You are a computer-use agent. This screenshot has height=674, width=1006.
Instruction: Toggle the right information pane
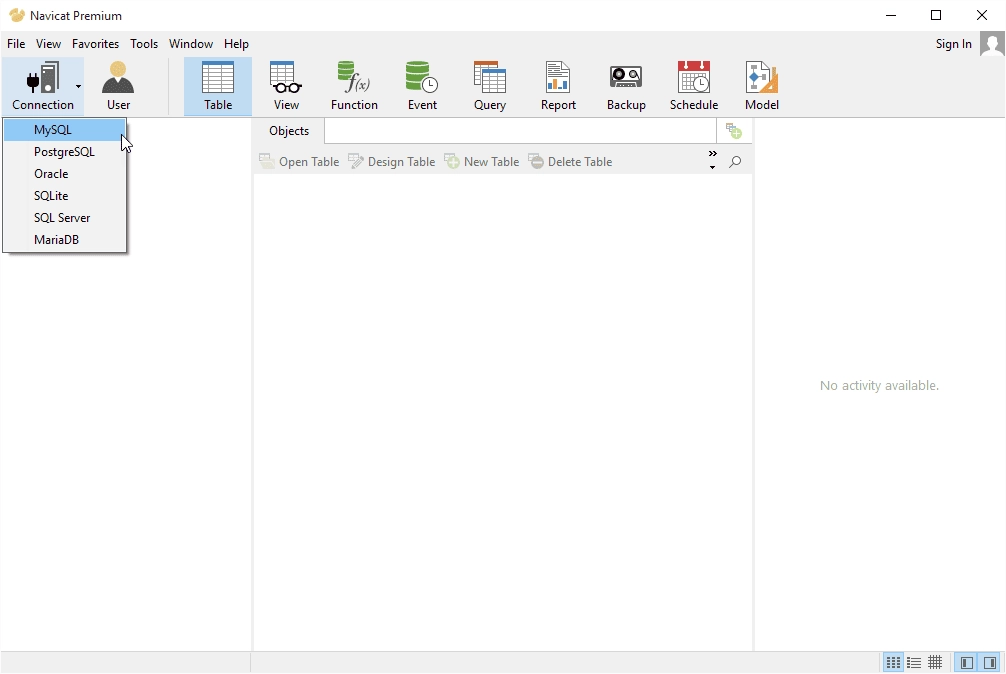click(x=991, y=662)
